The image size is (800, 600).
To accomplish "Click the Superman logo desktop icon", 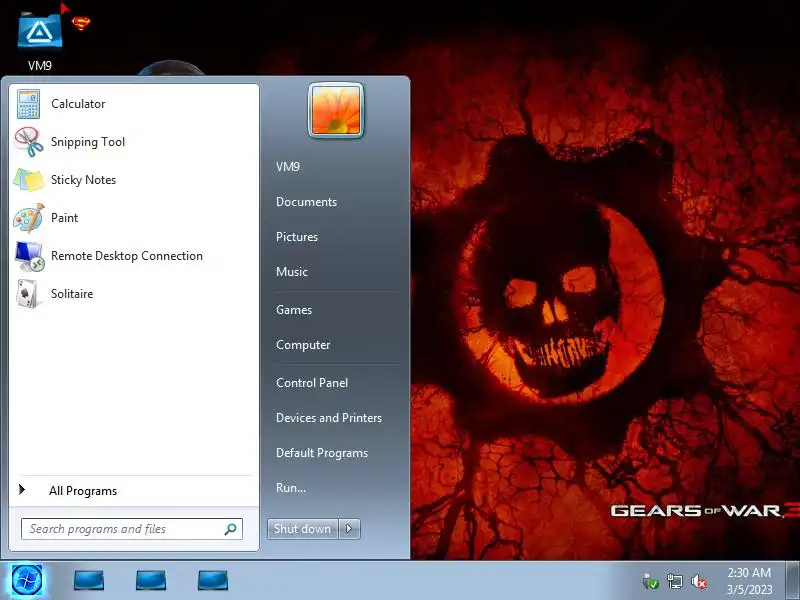I will click(x=81, y=23).
